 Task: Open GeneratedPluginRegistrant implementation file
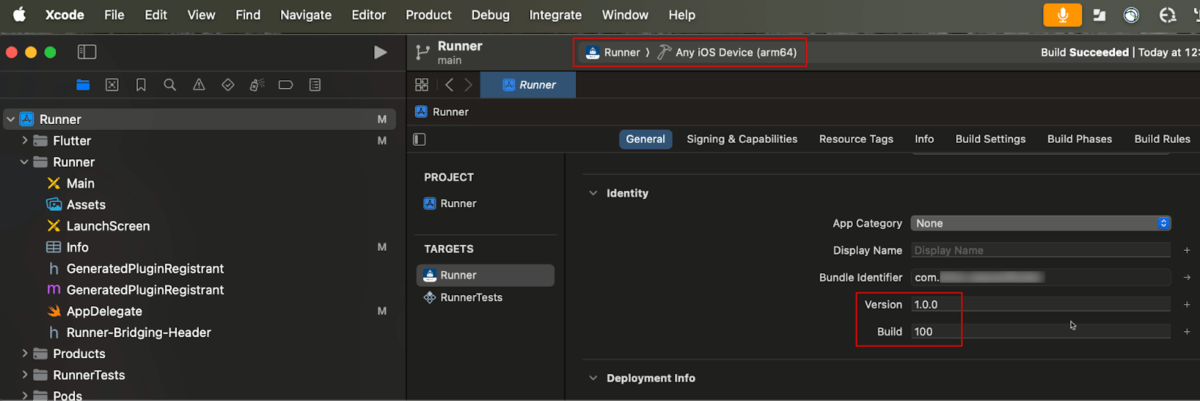tap(145, 290)
